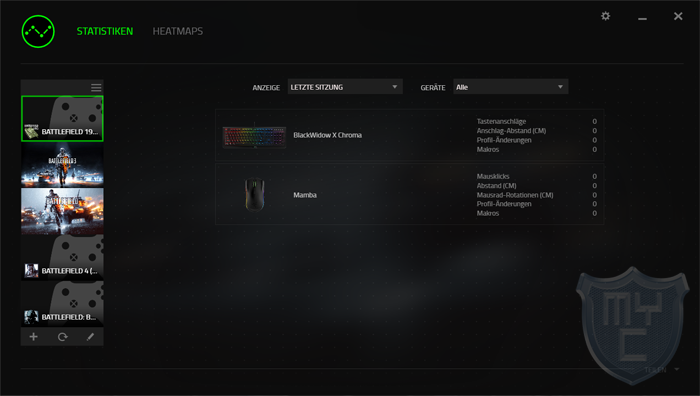Close the Razer stats window
Viewport: 700px width, 396px height.
tap(678, 16)
